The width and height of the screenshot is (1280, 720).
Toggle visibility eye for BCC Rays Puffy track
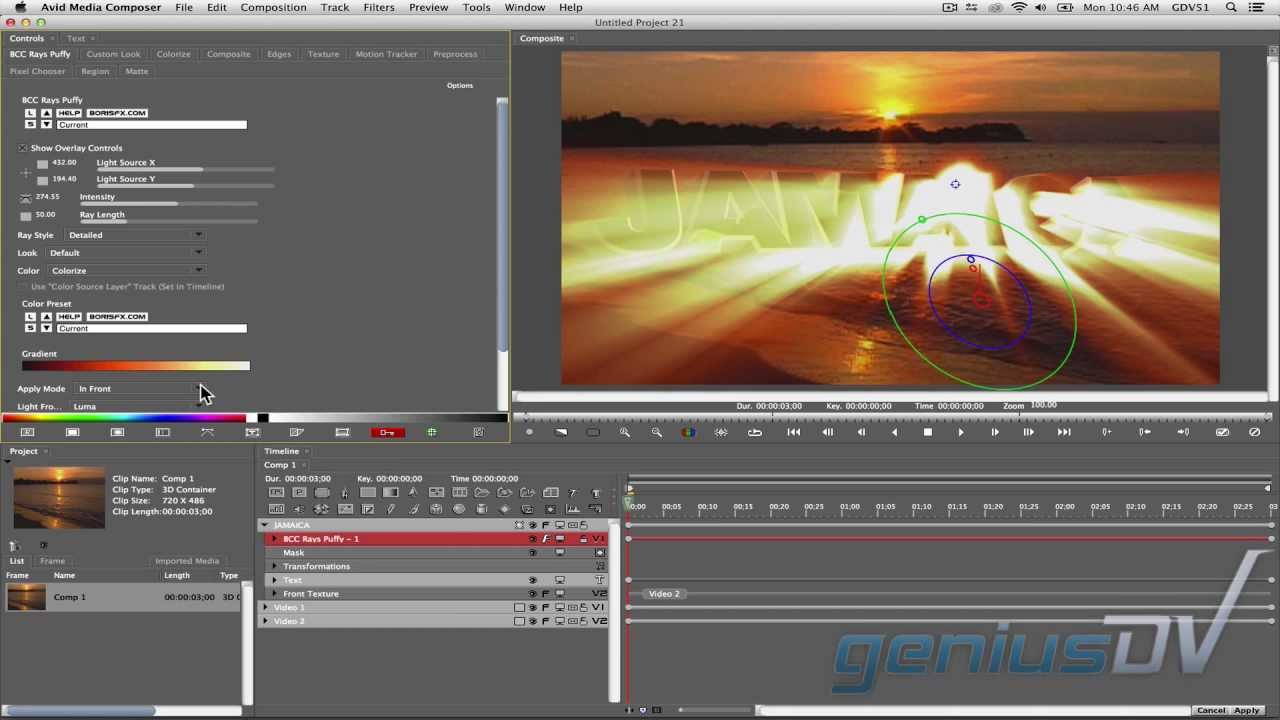[x=532, y=539]
